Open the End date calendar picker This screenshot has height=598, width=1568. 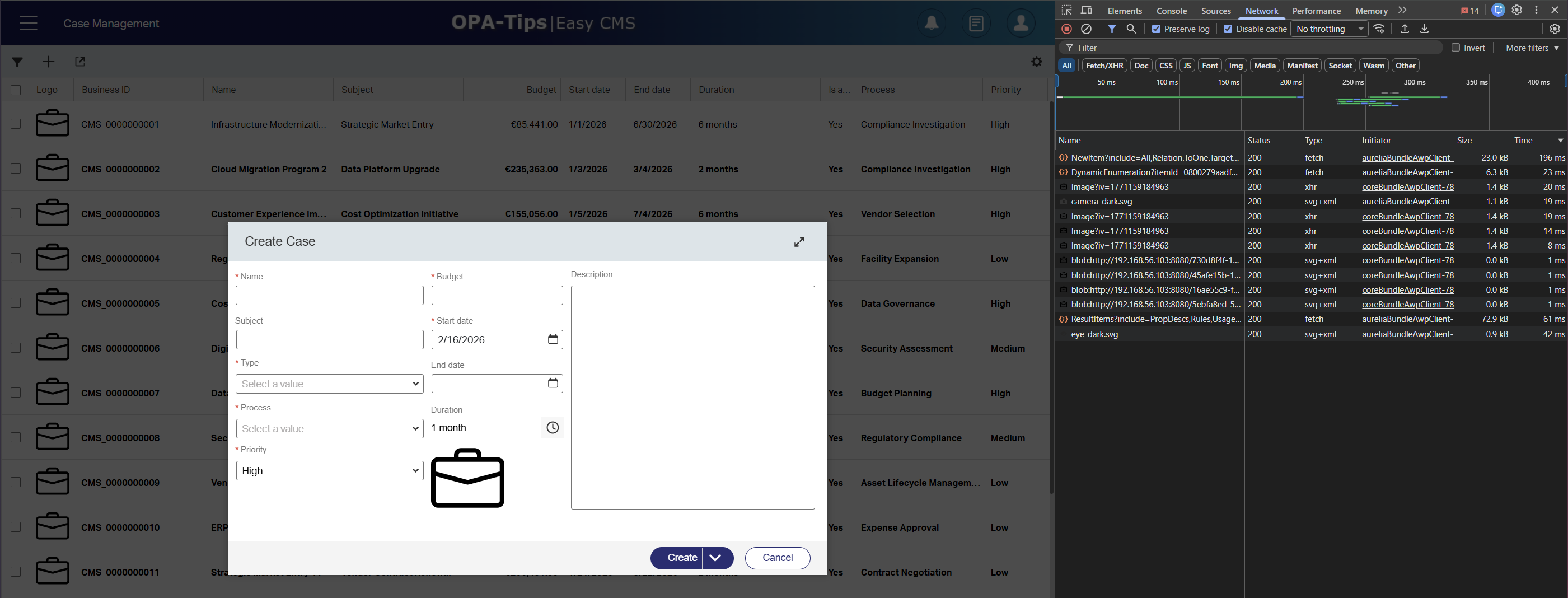552,383
